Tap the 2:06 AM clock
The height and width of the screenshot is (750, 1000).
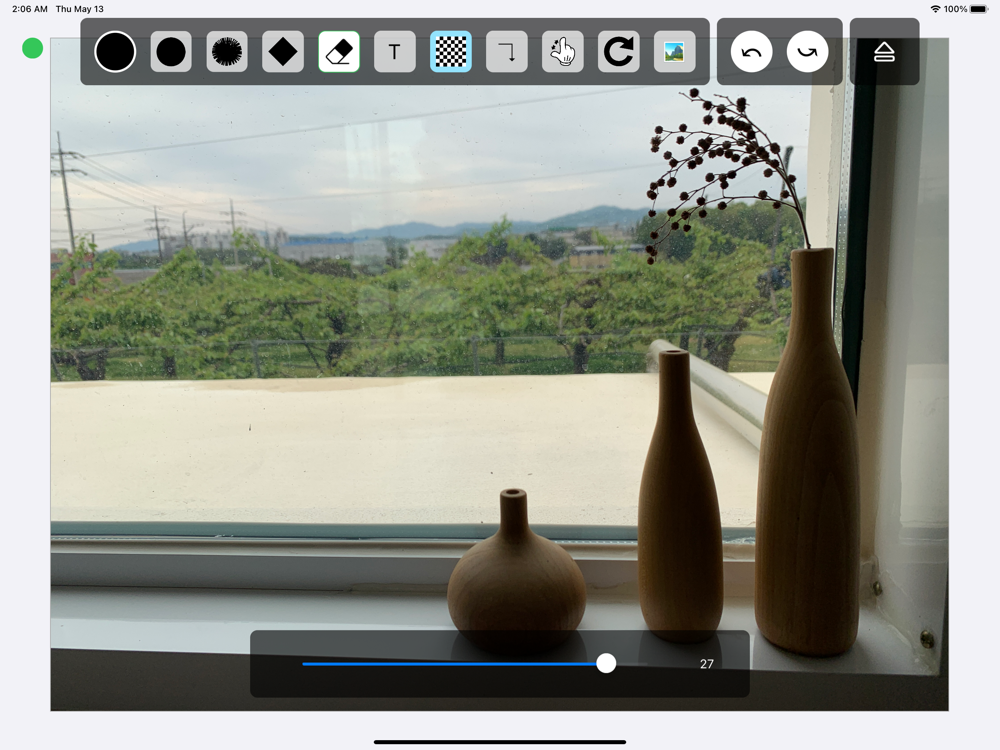(x=29, y=9)
